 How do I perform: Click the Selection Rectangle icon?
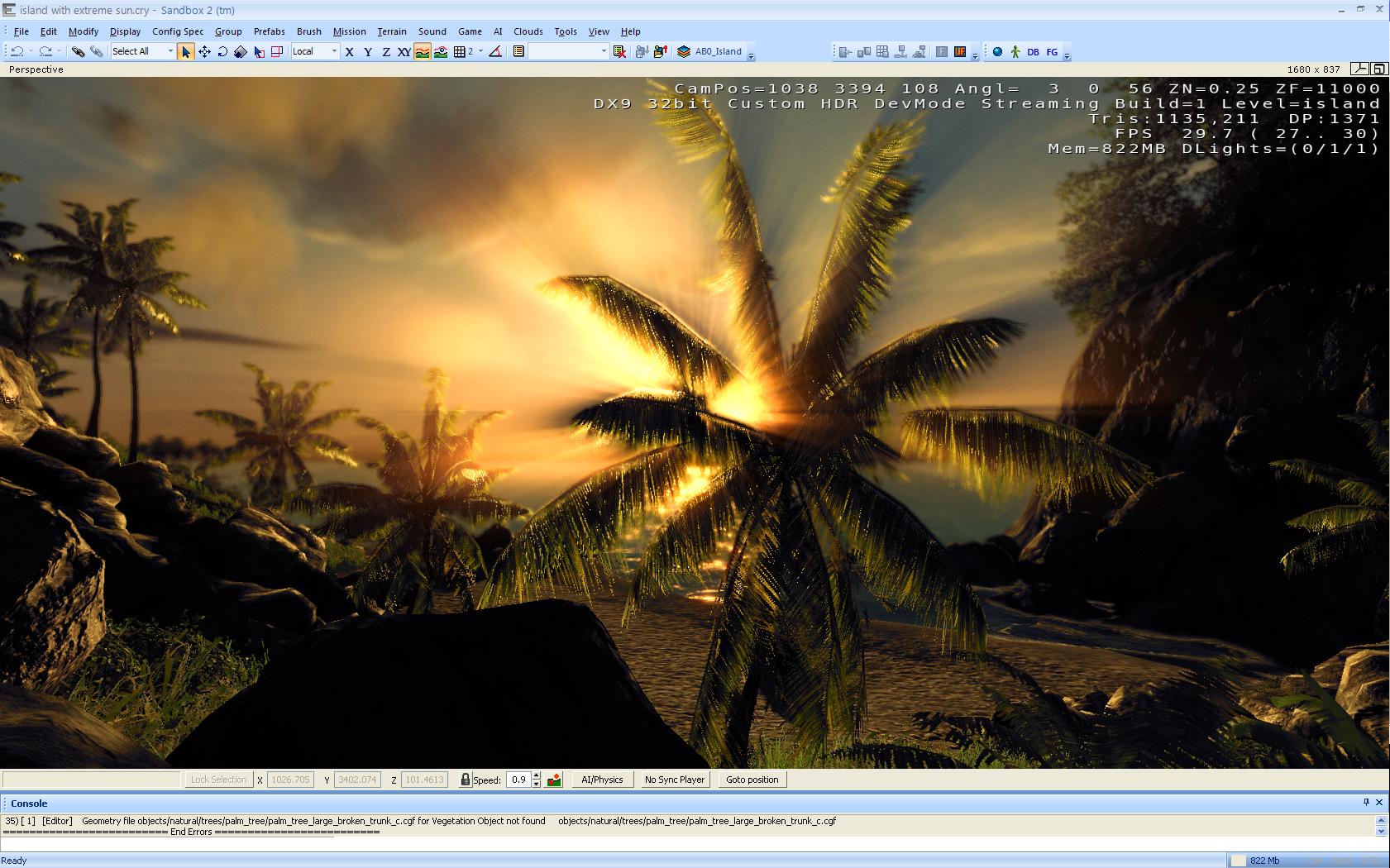(277, 51)
